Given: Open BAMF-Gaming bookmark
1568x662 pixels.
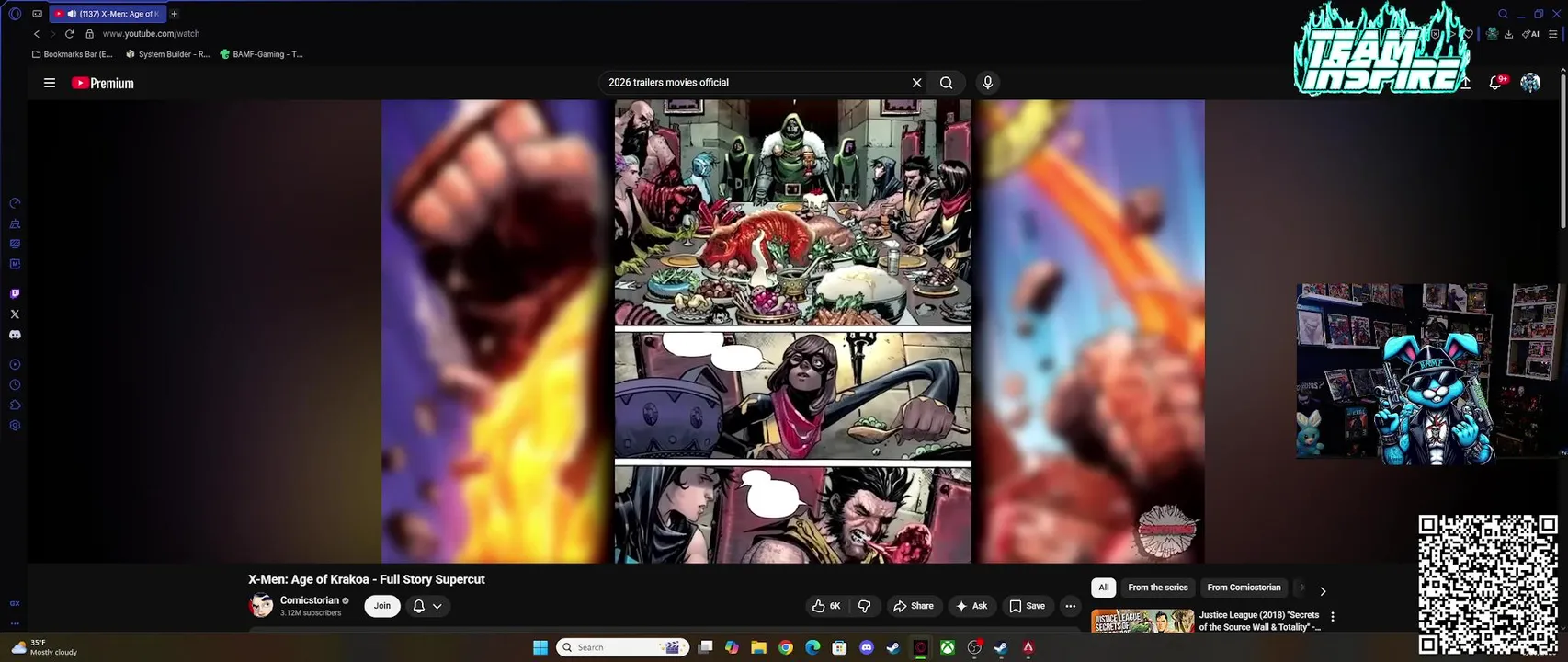Looking at the screenshot, I should pos(261,54).
